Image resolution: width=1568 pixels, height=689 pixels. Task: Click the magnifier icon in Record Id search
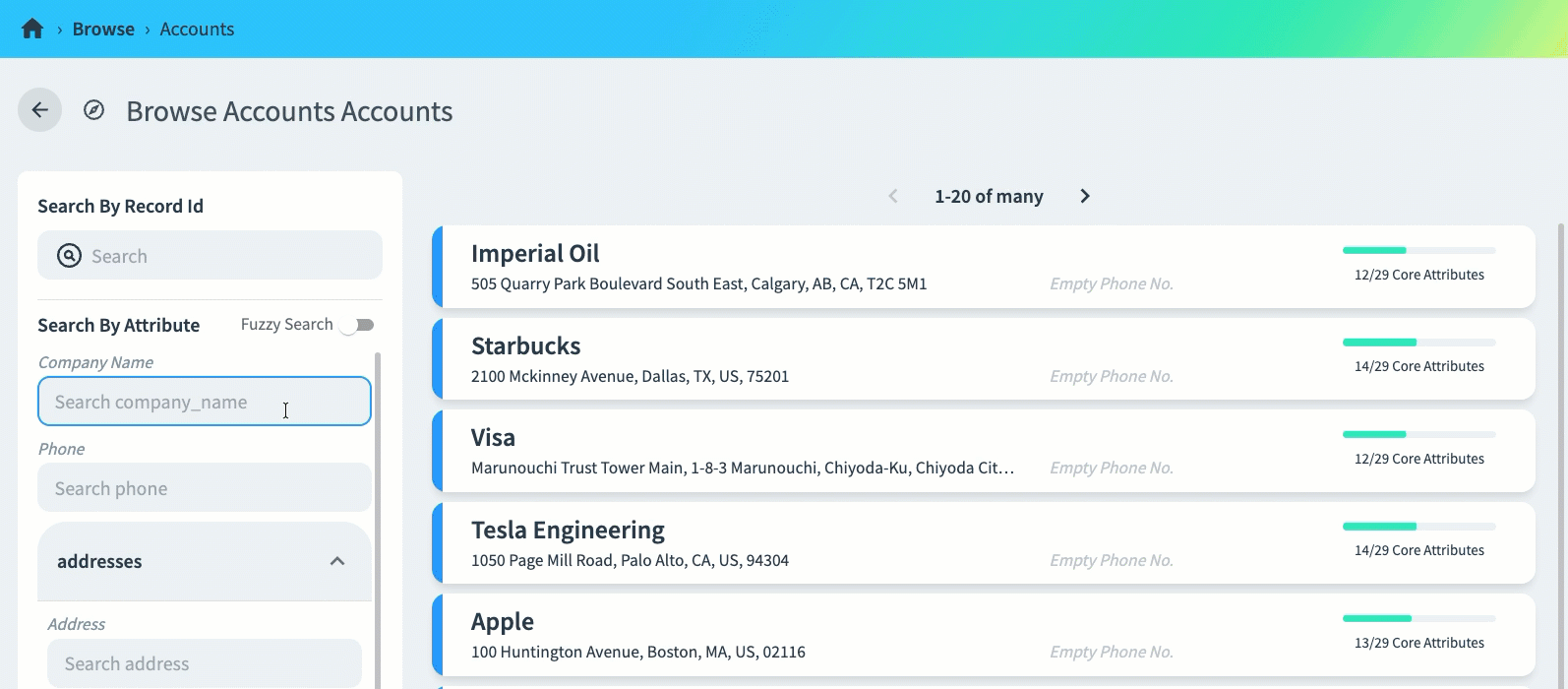[69, 256]
